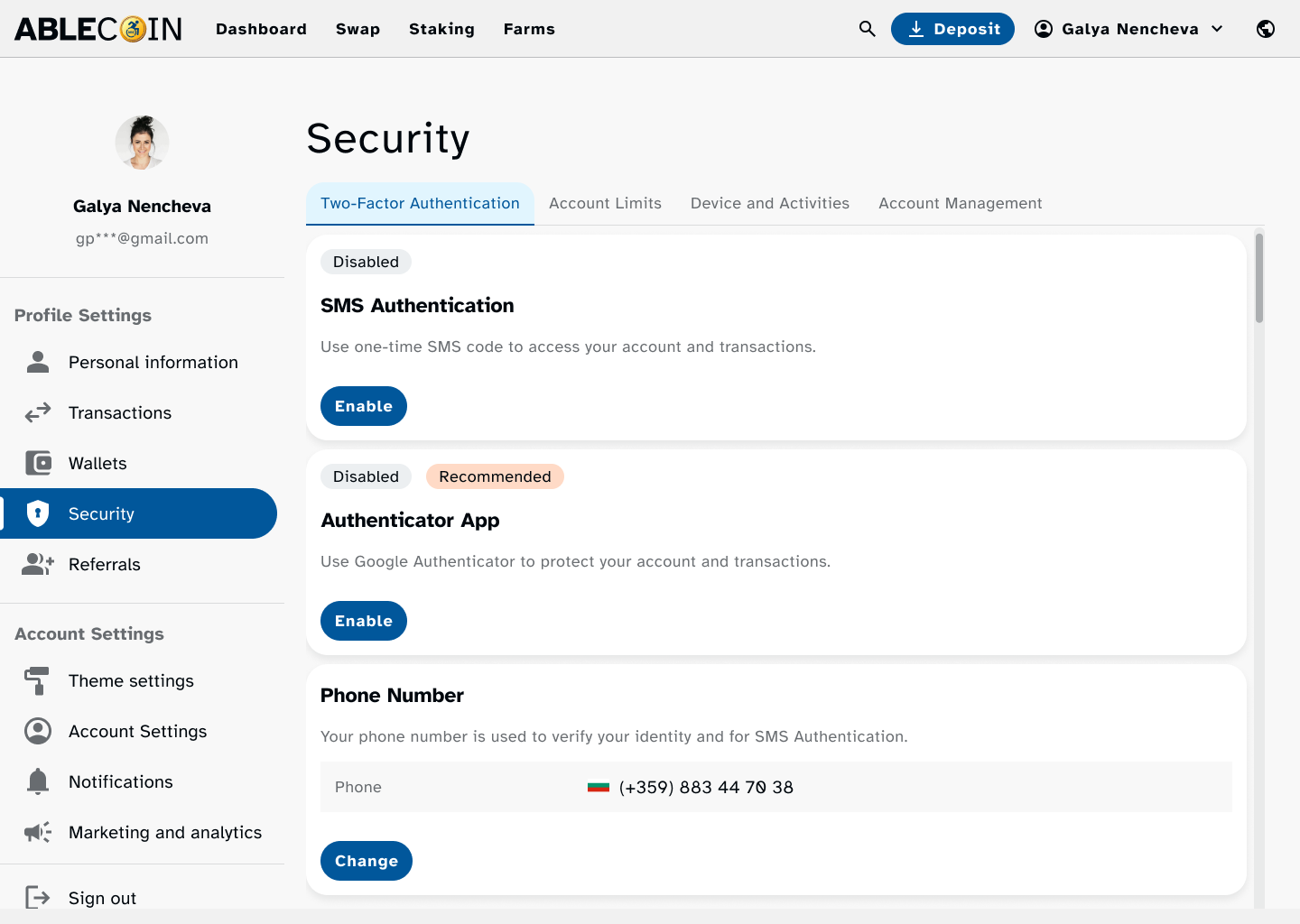
Task: Enable the Authenticator App
Action: [363, 621]
